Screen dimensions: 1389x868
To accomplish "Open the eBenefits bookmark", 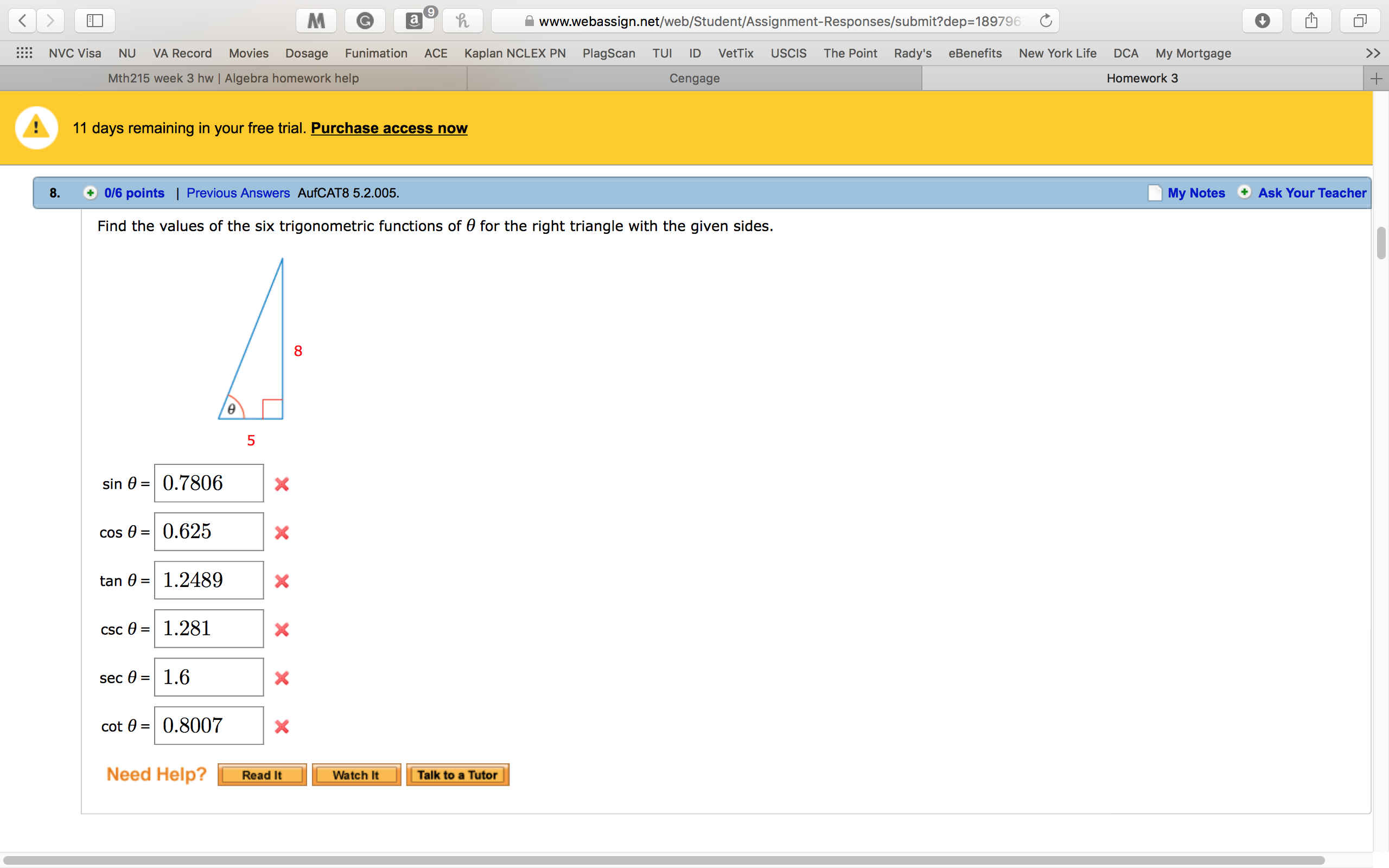I will coord(975,53).
